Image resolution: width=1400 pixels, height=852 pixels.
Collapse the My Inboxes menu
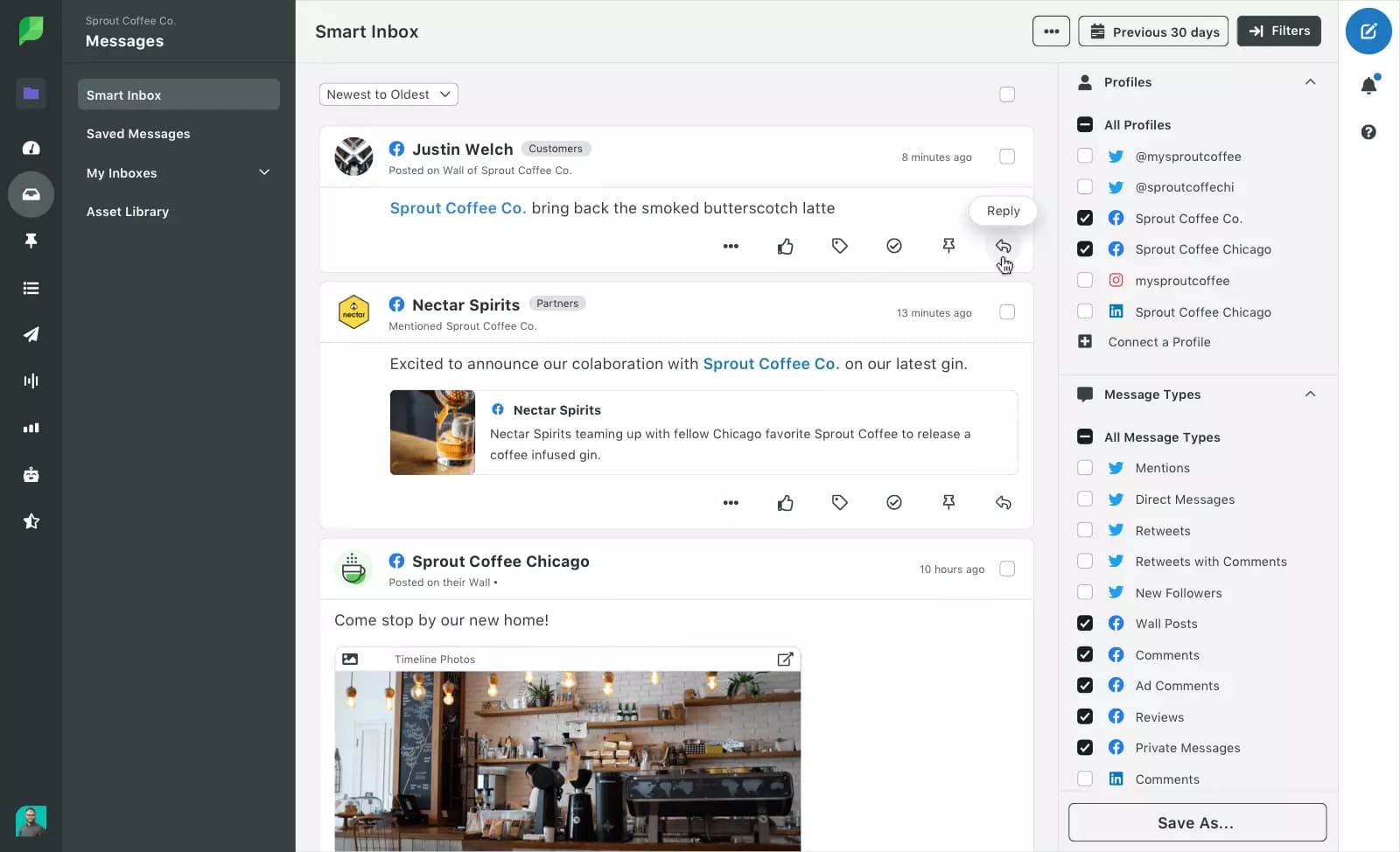point(264,172)
